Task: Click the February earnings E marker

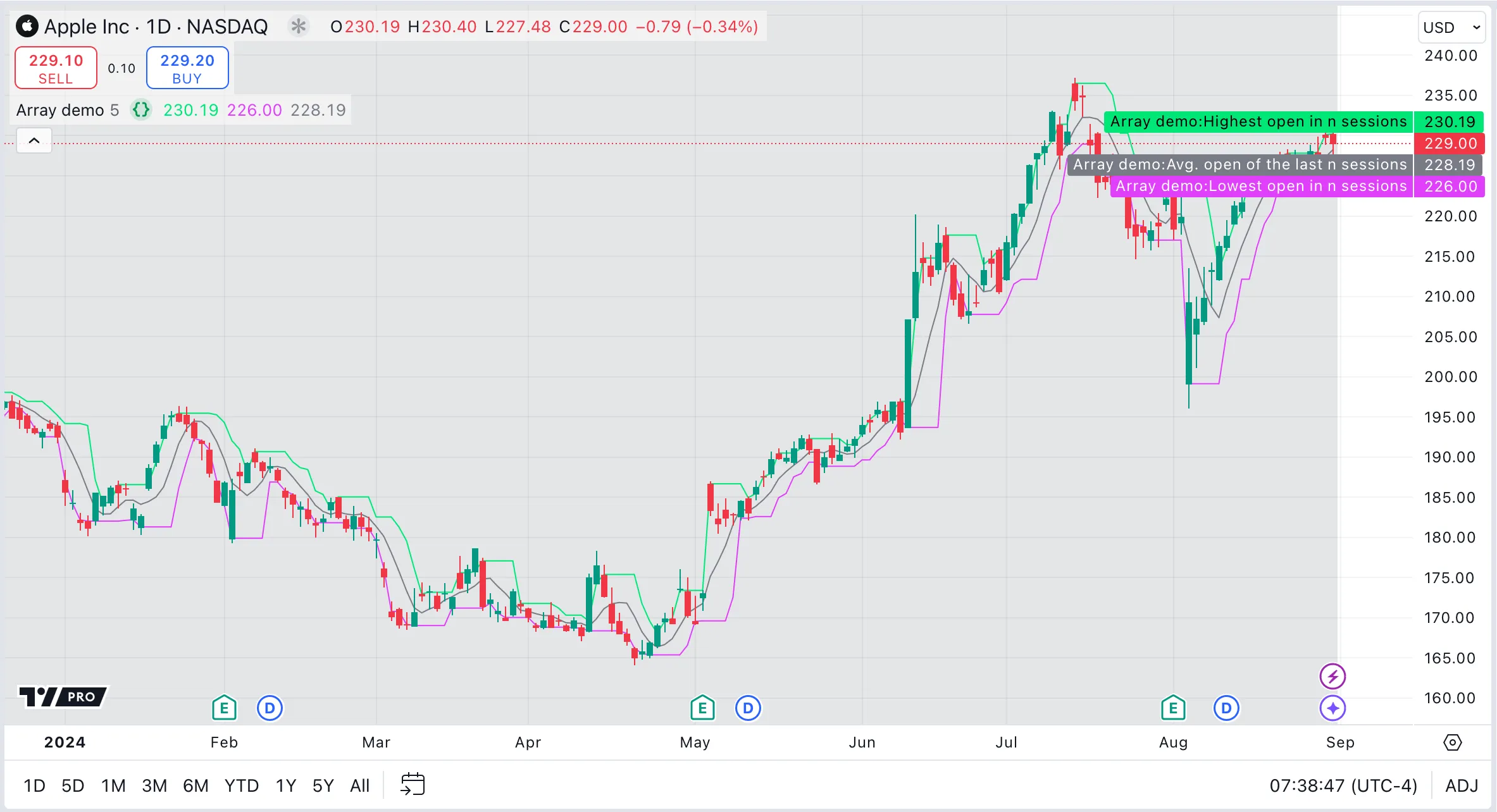Action: point(224,708)
